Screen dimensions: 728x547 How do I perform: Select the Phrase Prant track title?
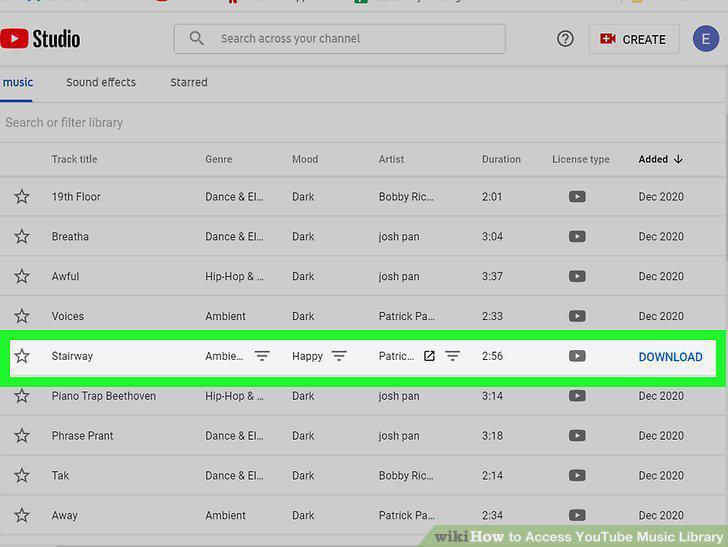82,436
